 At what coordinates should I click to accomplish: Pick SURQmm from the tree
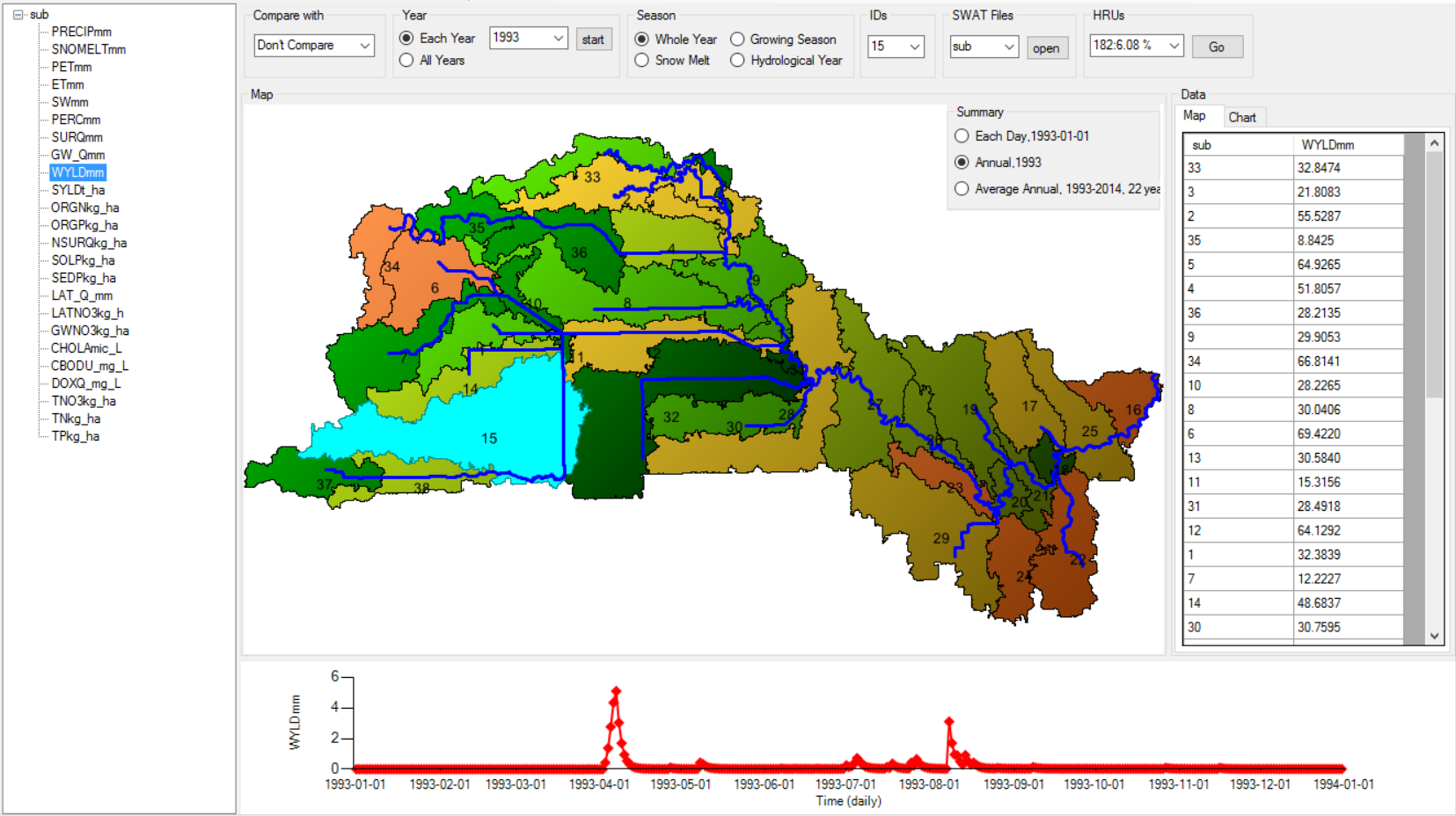click(77, 137)
